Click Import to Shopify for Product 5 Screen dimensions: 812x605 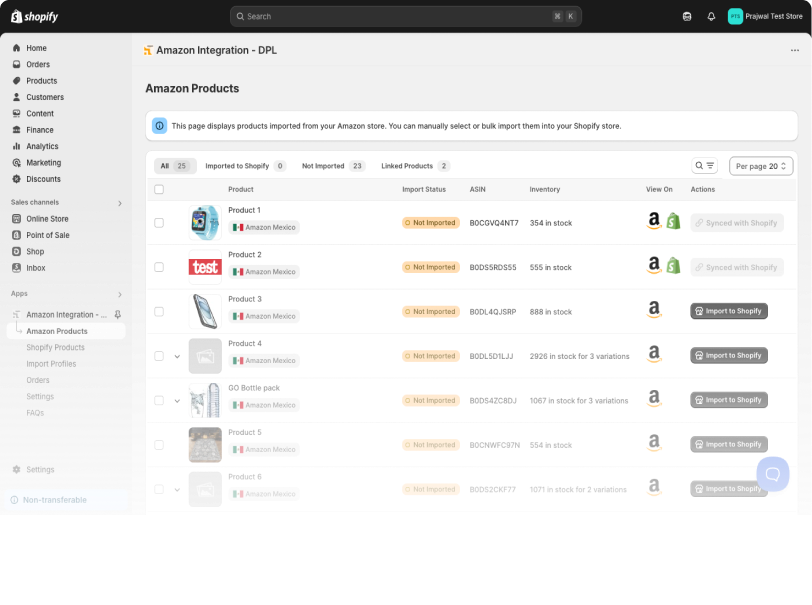coord(729,444)
